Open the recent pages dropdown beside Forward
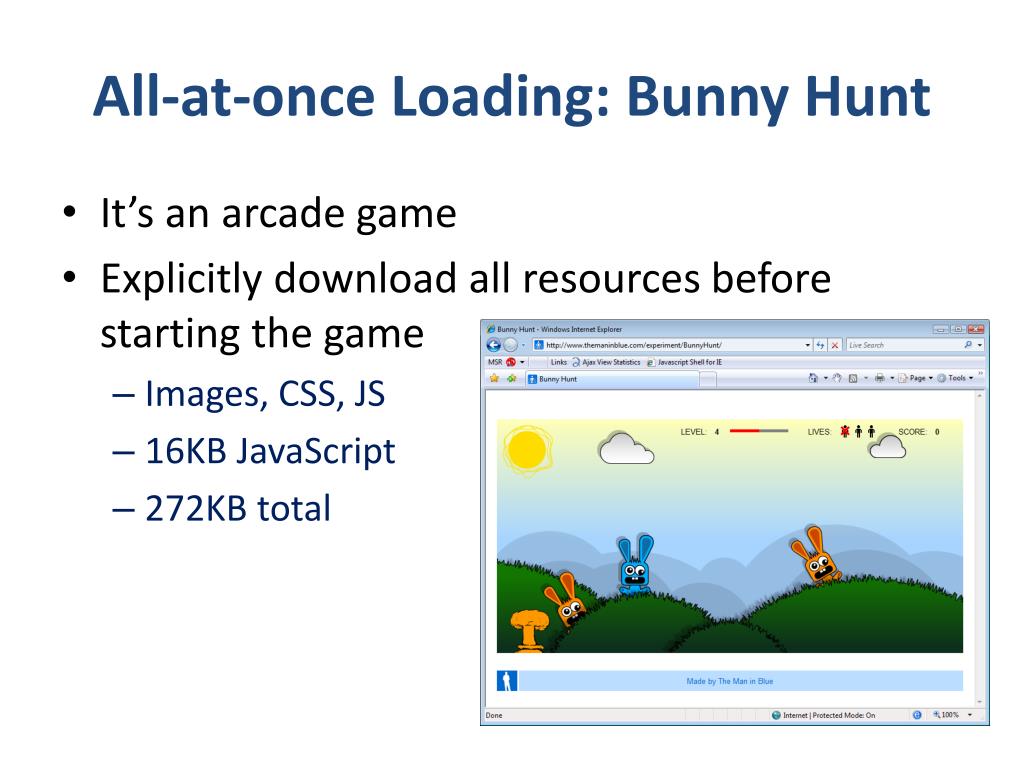 [x=523, y=345]
